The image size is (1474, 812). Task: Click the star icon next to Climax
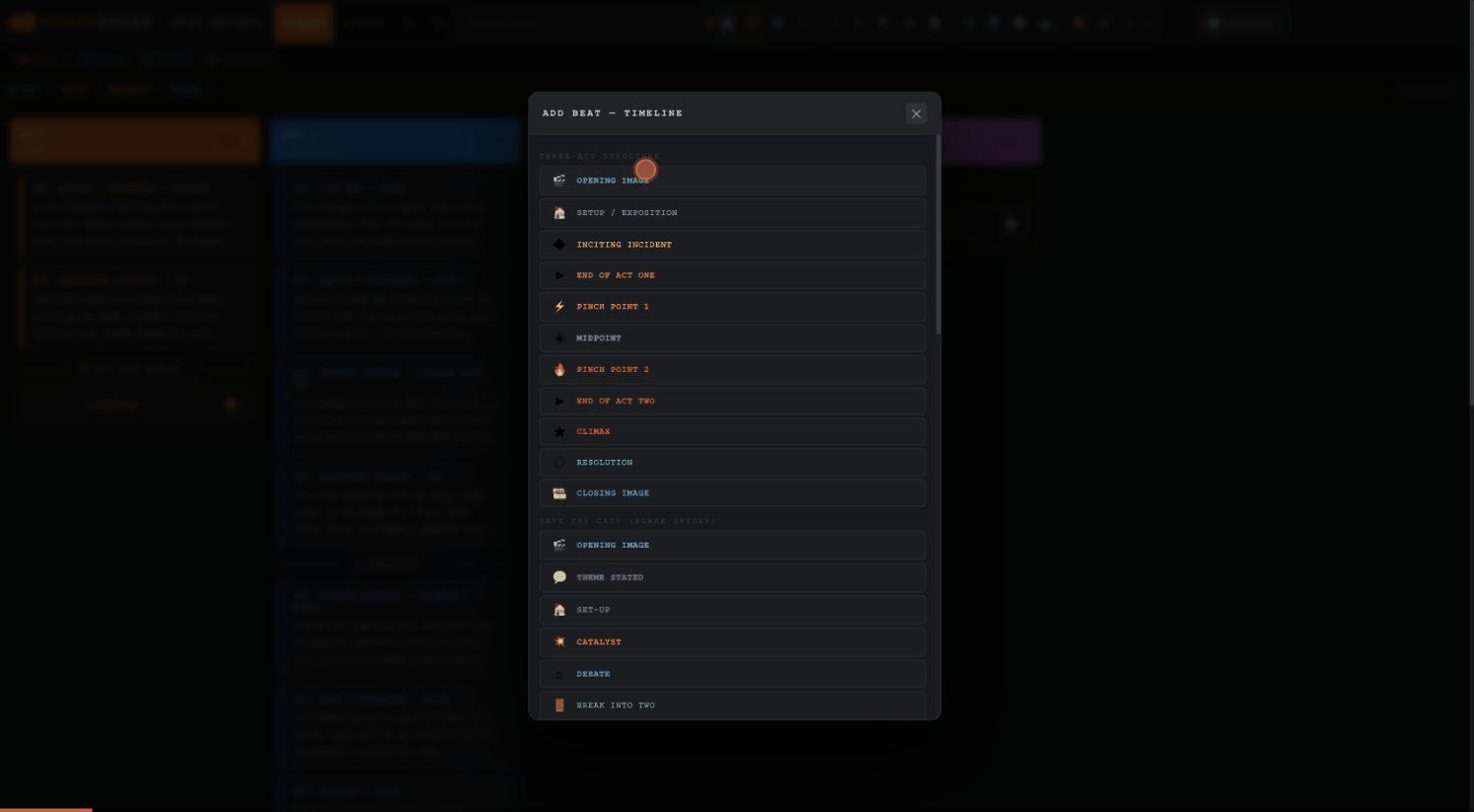[x=559, y=432]
